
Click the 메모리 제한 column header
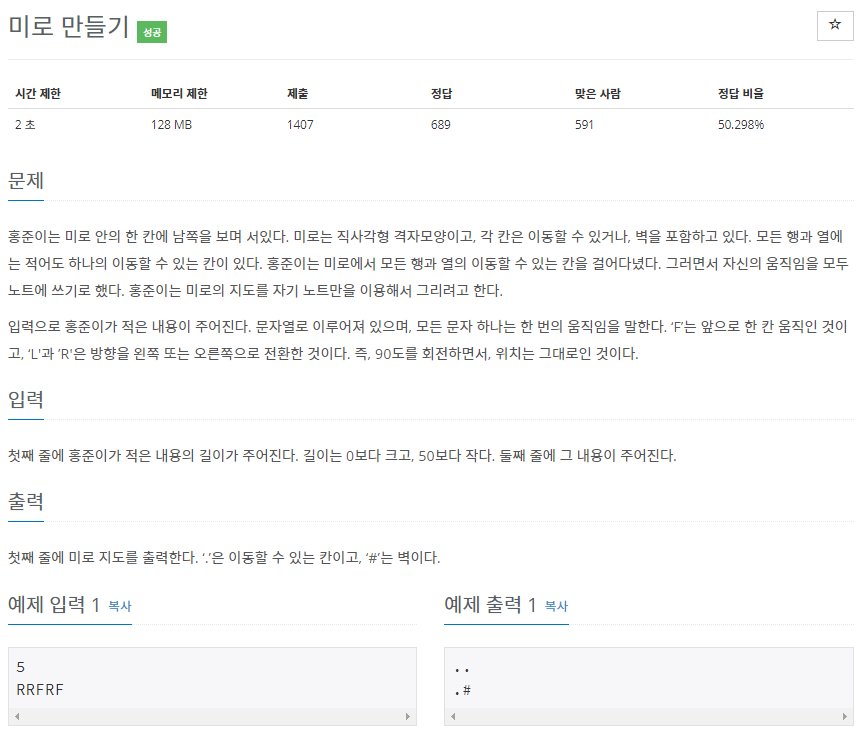(x=179, y=94)
